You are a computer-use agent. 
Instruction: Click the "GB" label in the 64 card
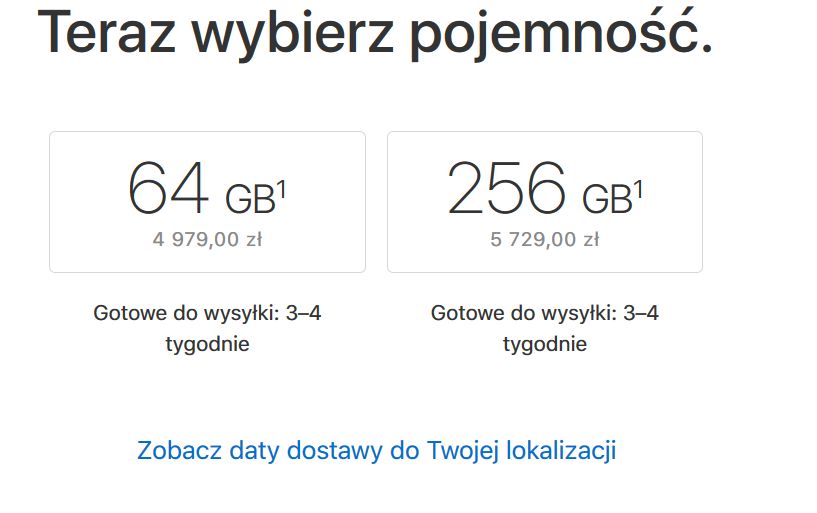click(x=249, y=199)
